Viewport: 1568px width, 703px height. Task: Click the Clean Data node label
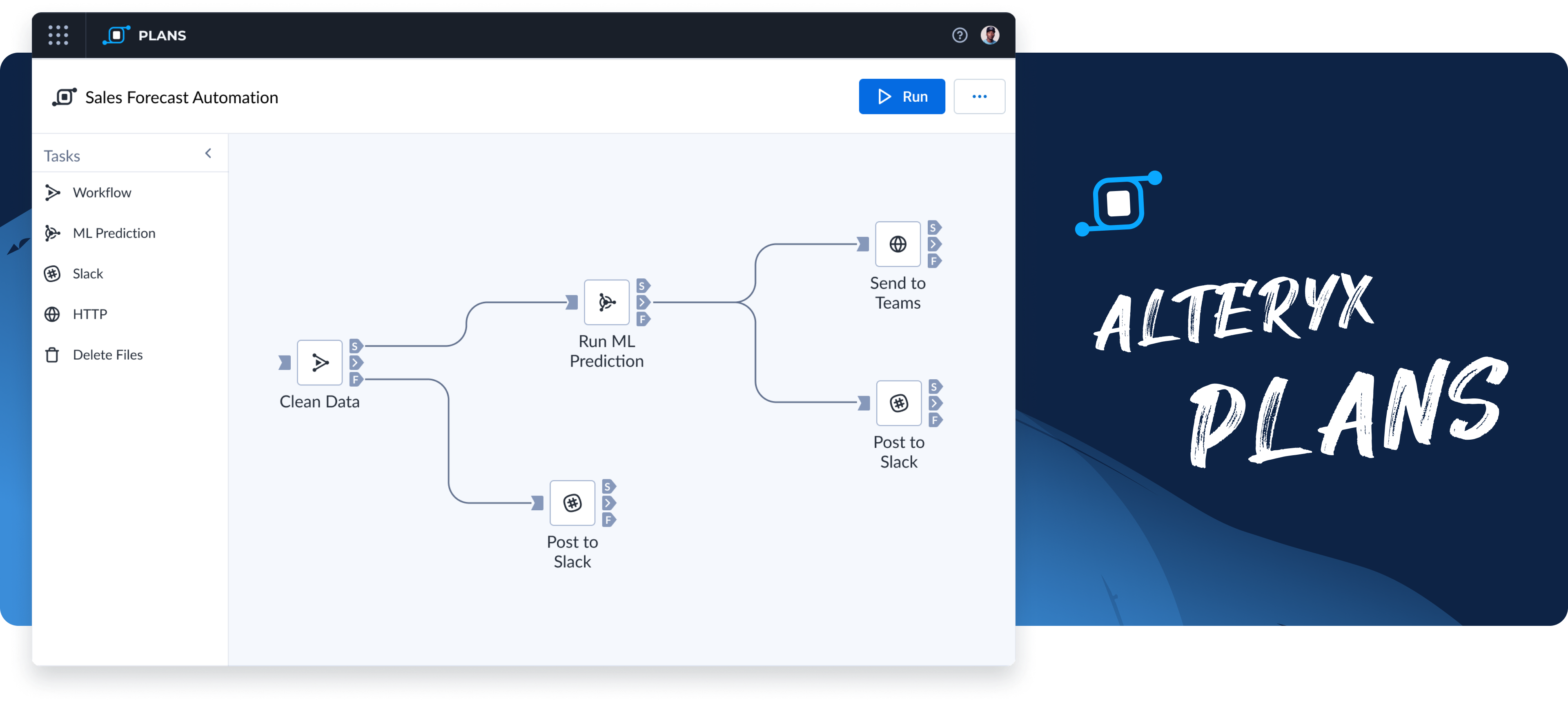pyautogui.click(x=320, y=402)
